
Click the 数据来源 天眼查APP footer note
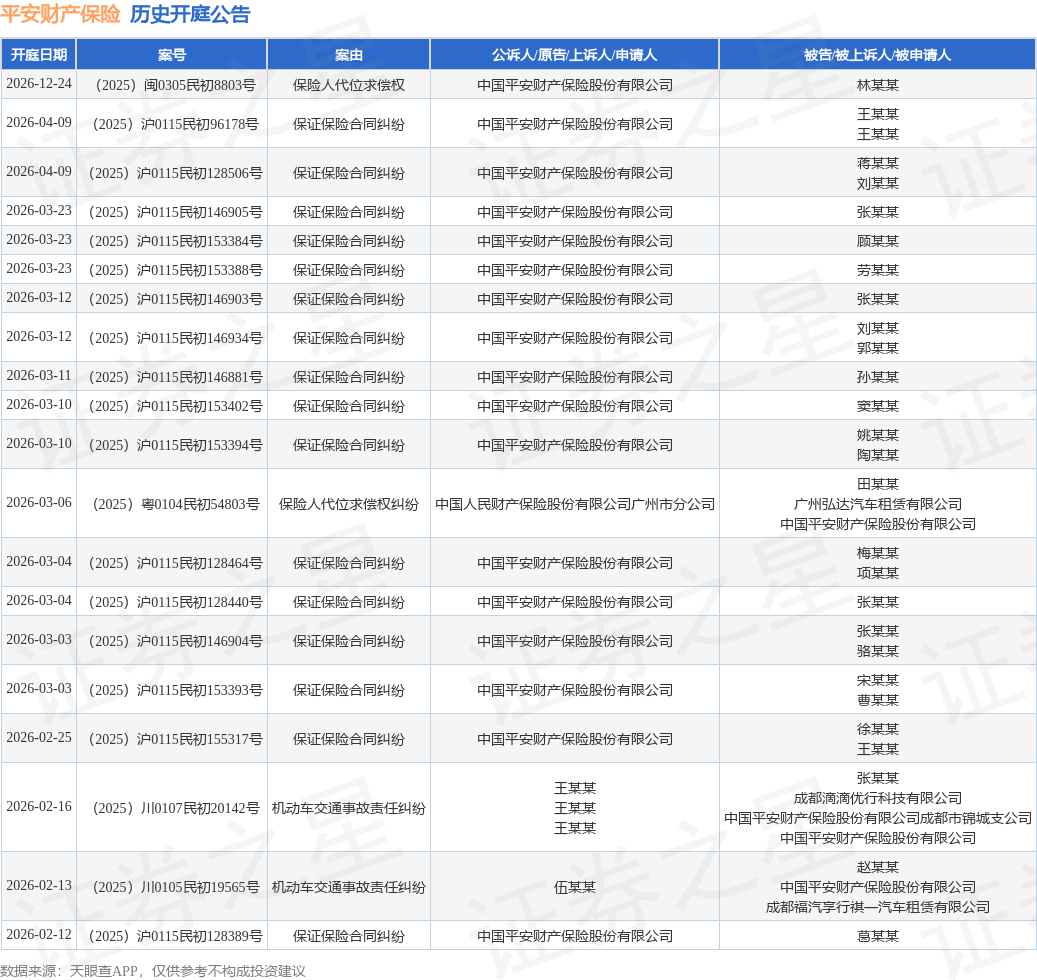coord(152,971)
